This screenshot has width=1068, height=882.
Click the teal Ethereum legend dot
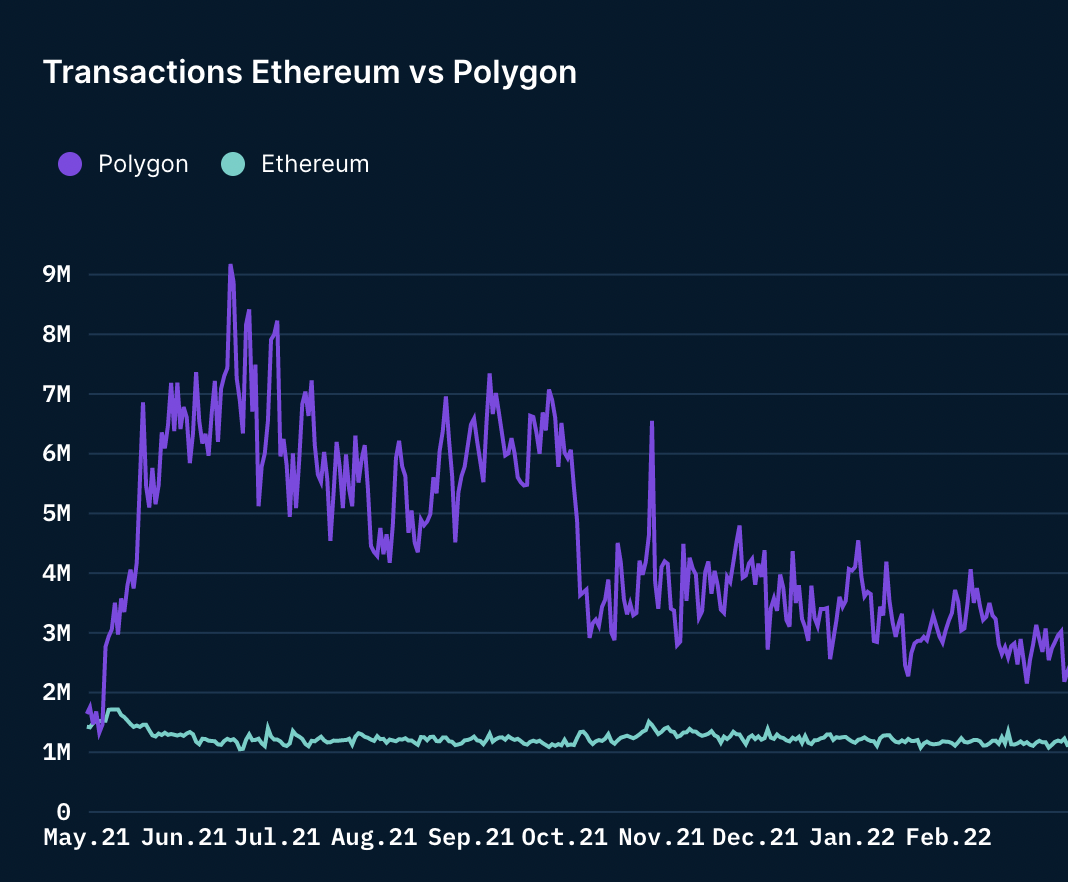coord(233,164)
